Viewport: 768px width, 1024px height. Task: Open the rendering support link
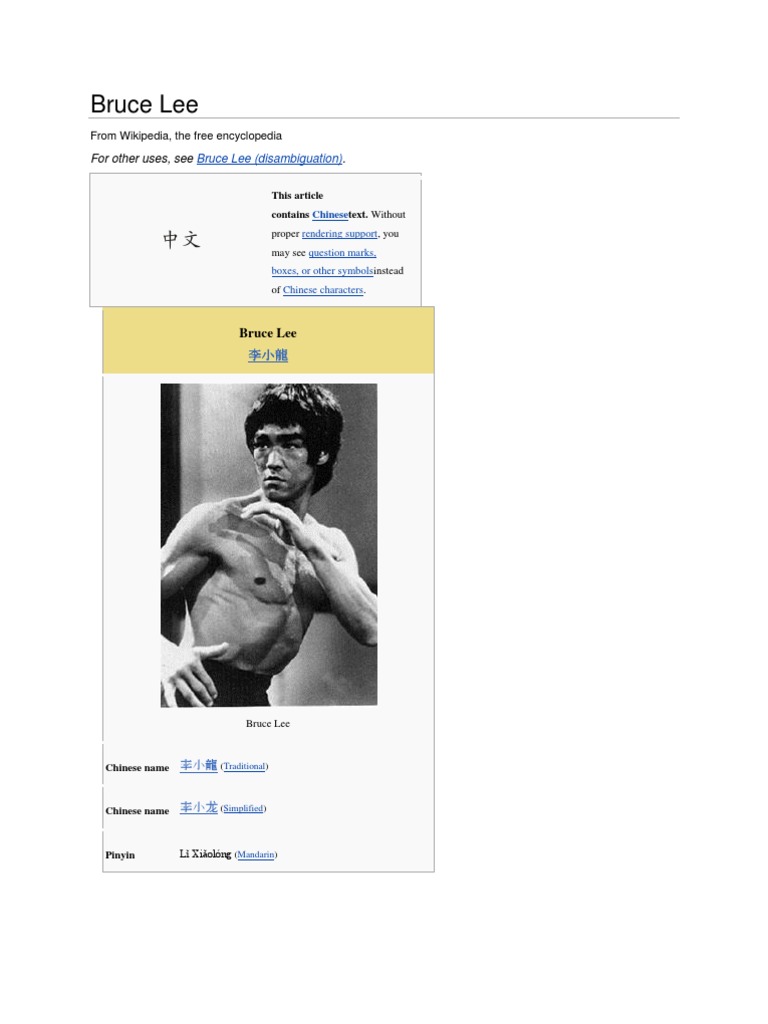click(340, 234)
